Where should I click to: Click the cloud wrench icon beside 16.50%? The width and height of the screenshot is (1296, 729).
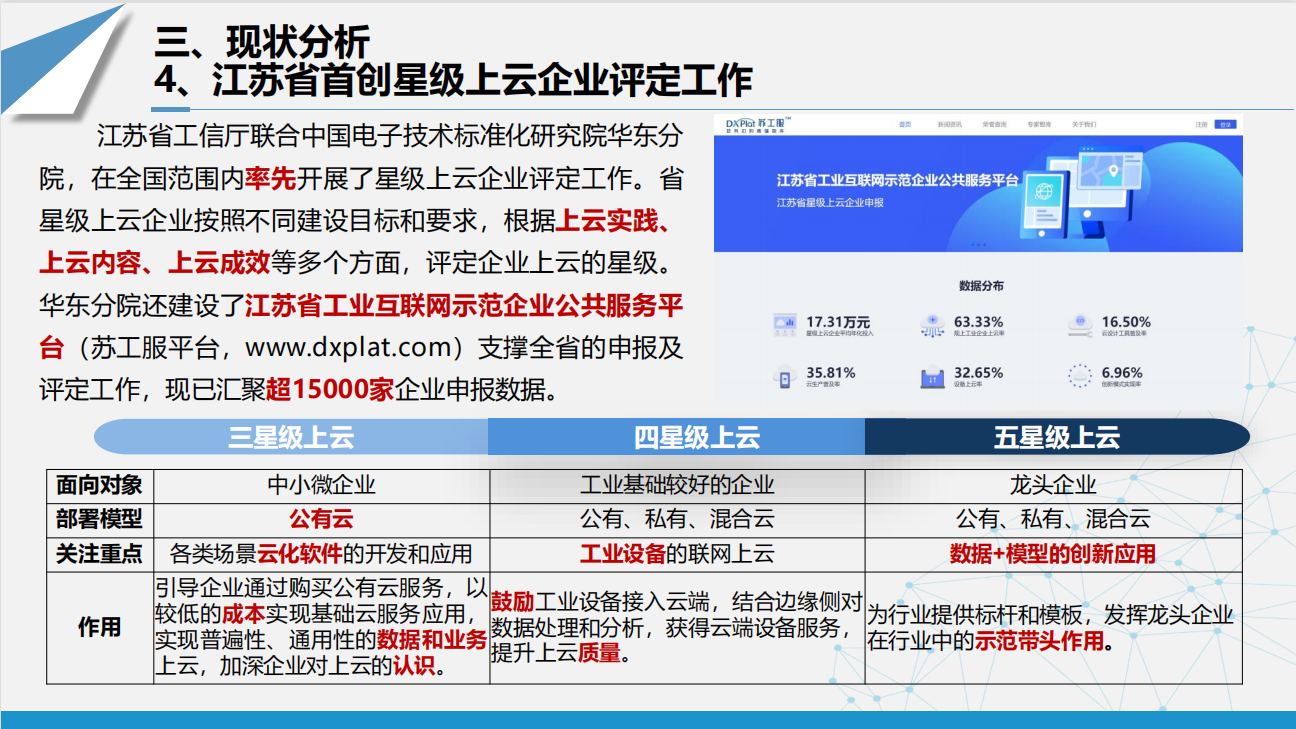[1079, 324]
